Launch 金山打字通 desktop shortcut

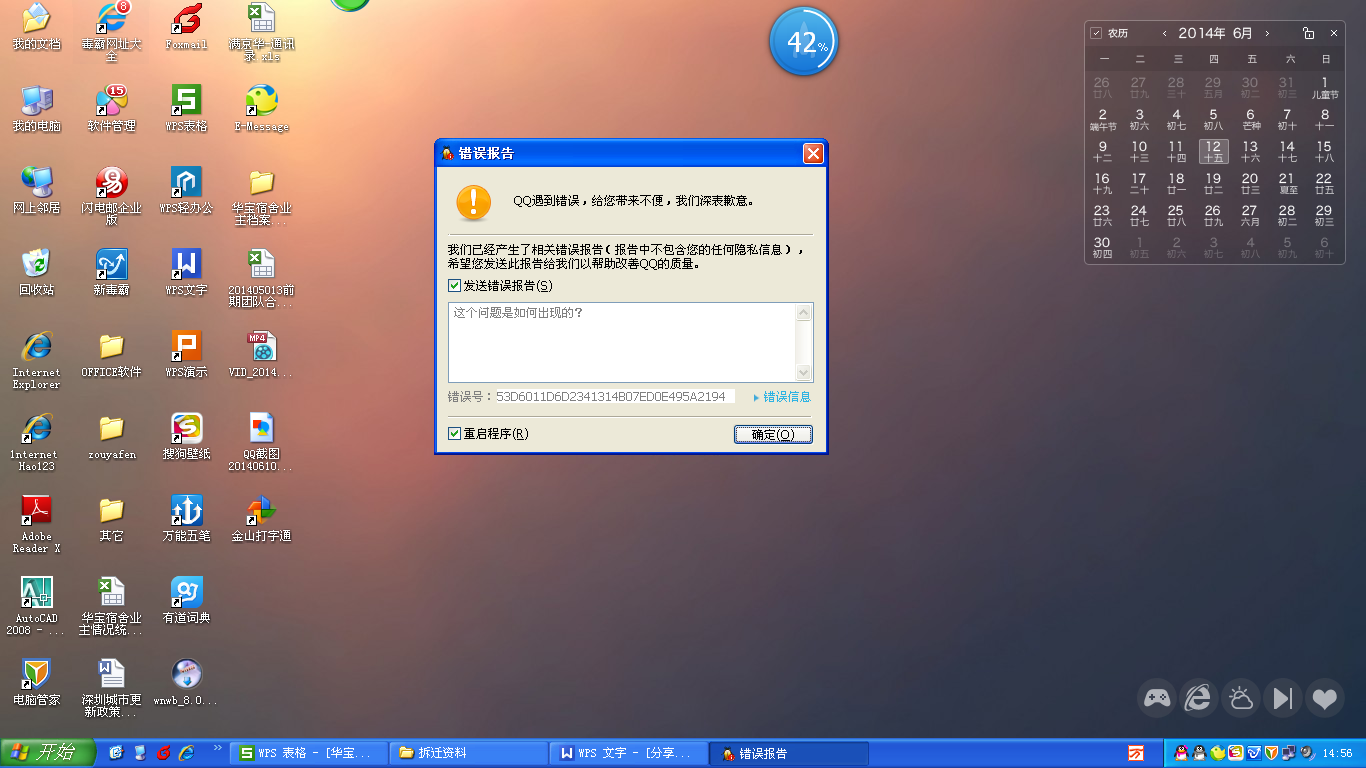(x=261, y=519)
